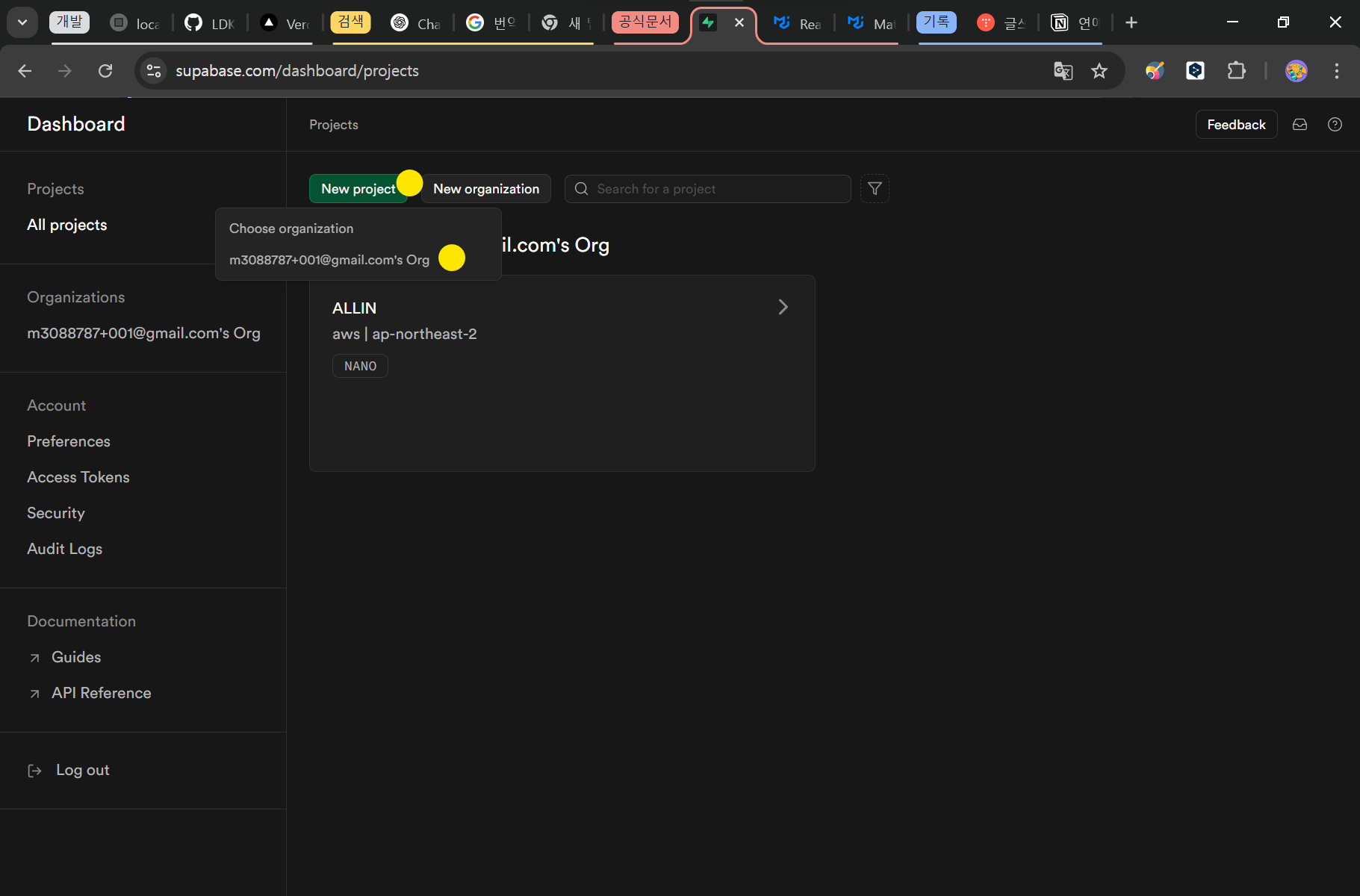Screen dimensions: 1360x896
Task: Switch to the Google 번역 tab
Action: [491, 23]
